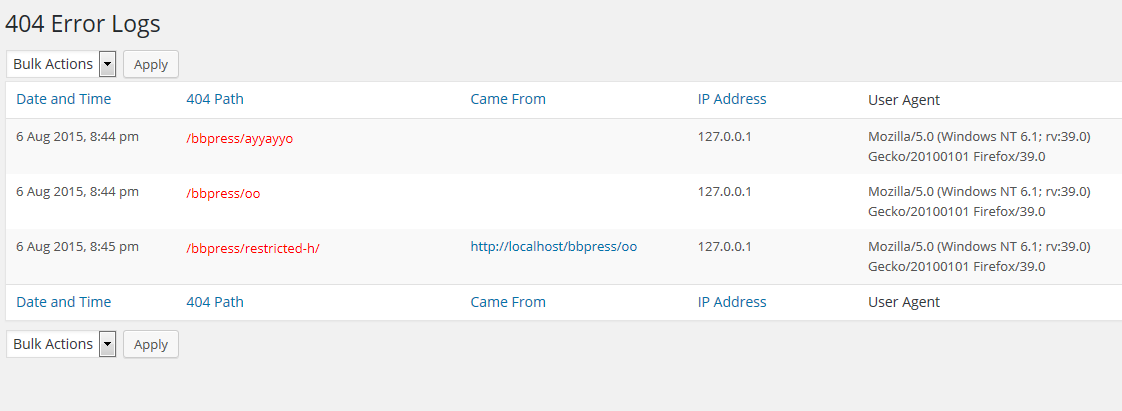Click the 404 Error Logs page heading
Image resolution: width=1122 pixels, height=411 pixels.
coord(83,24)
